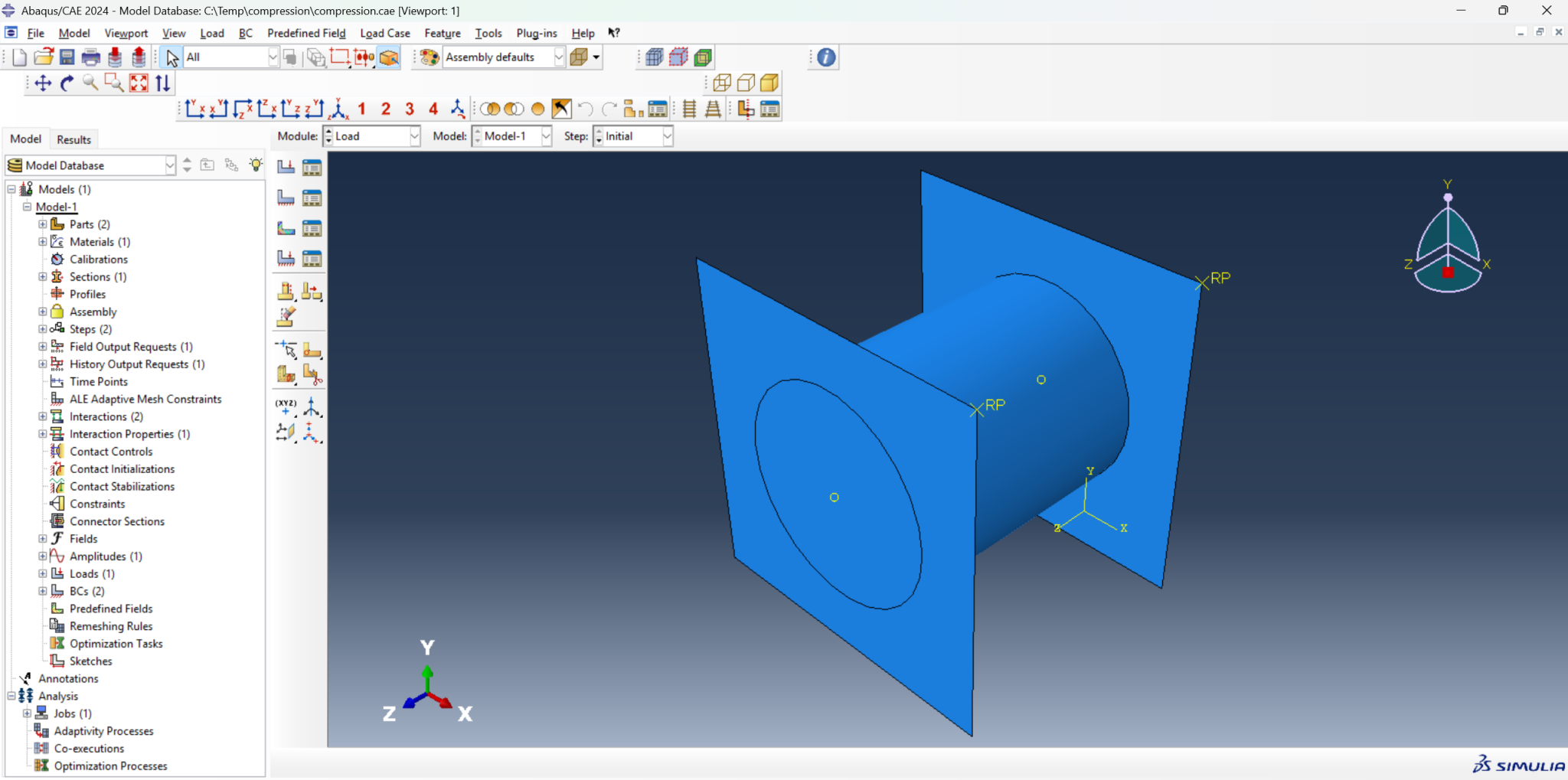Expand the BCs (2) tree node
1568x780 pixels.
click(43, 591)
